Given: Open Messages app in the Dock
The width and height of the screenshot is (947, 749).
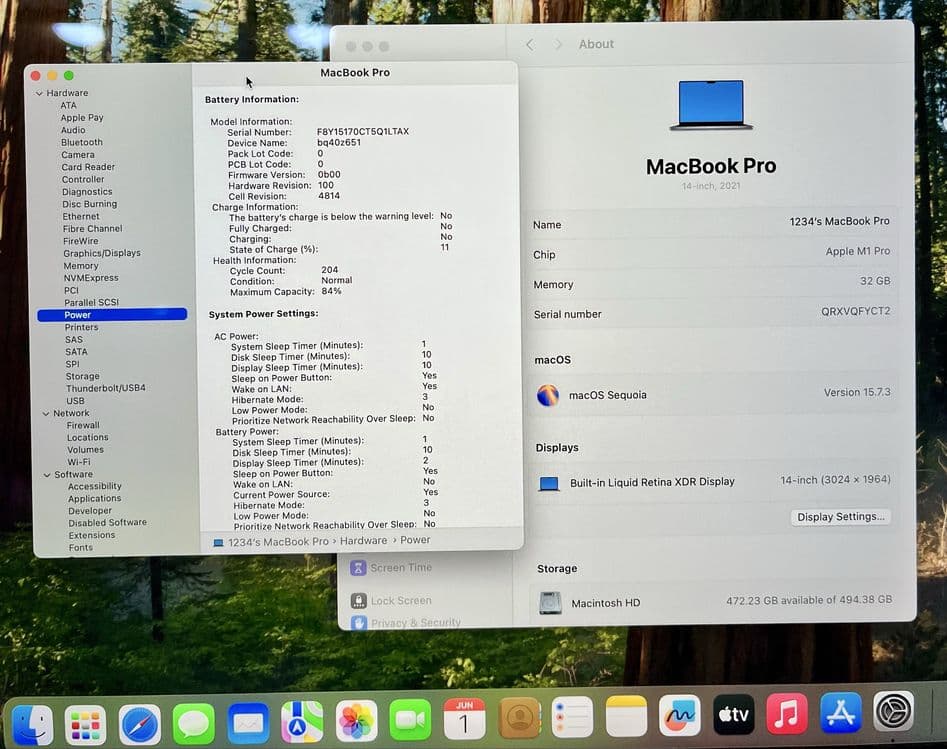Looking at the screenshot, I should [194, 723].
